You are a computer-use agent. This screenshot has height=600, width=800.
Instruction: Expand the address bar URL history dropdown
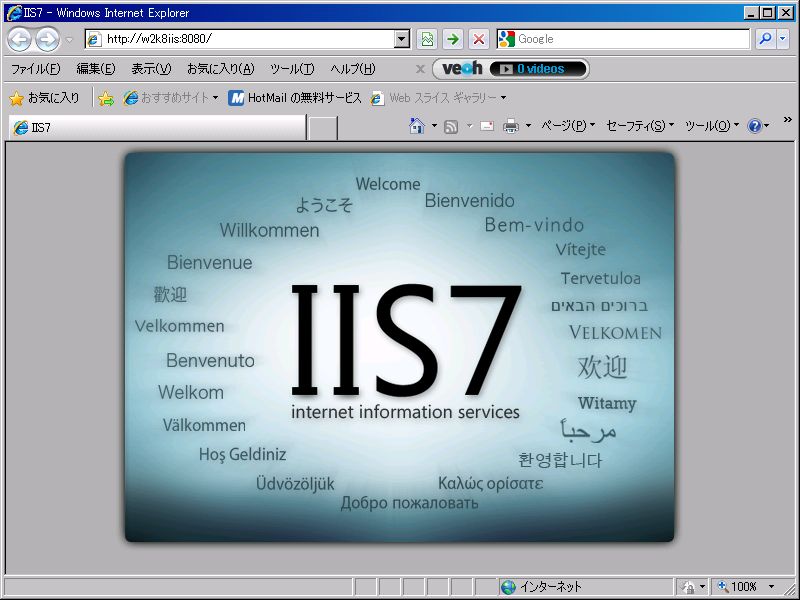403,39
